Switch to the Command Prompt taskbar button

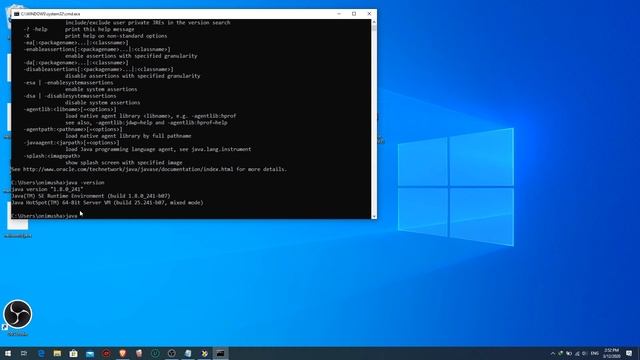click(220, 353)
